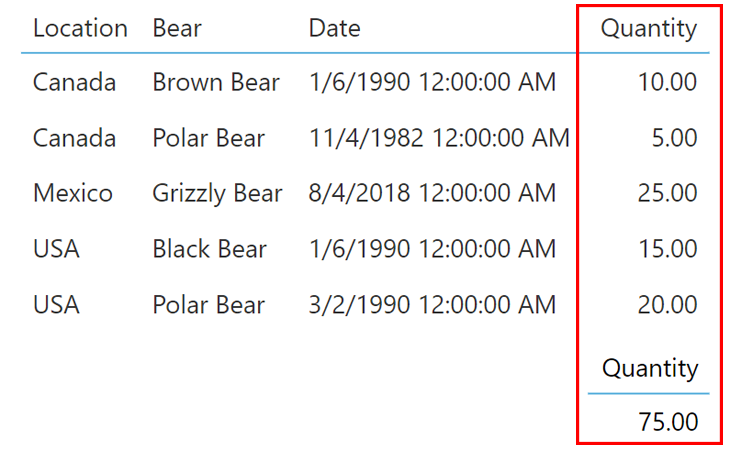
Task: Select the 10.00 quantity value
Action: click(667, 82)
